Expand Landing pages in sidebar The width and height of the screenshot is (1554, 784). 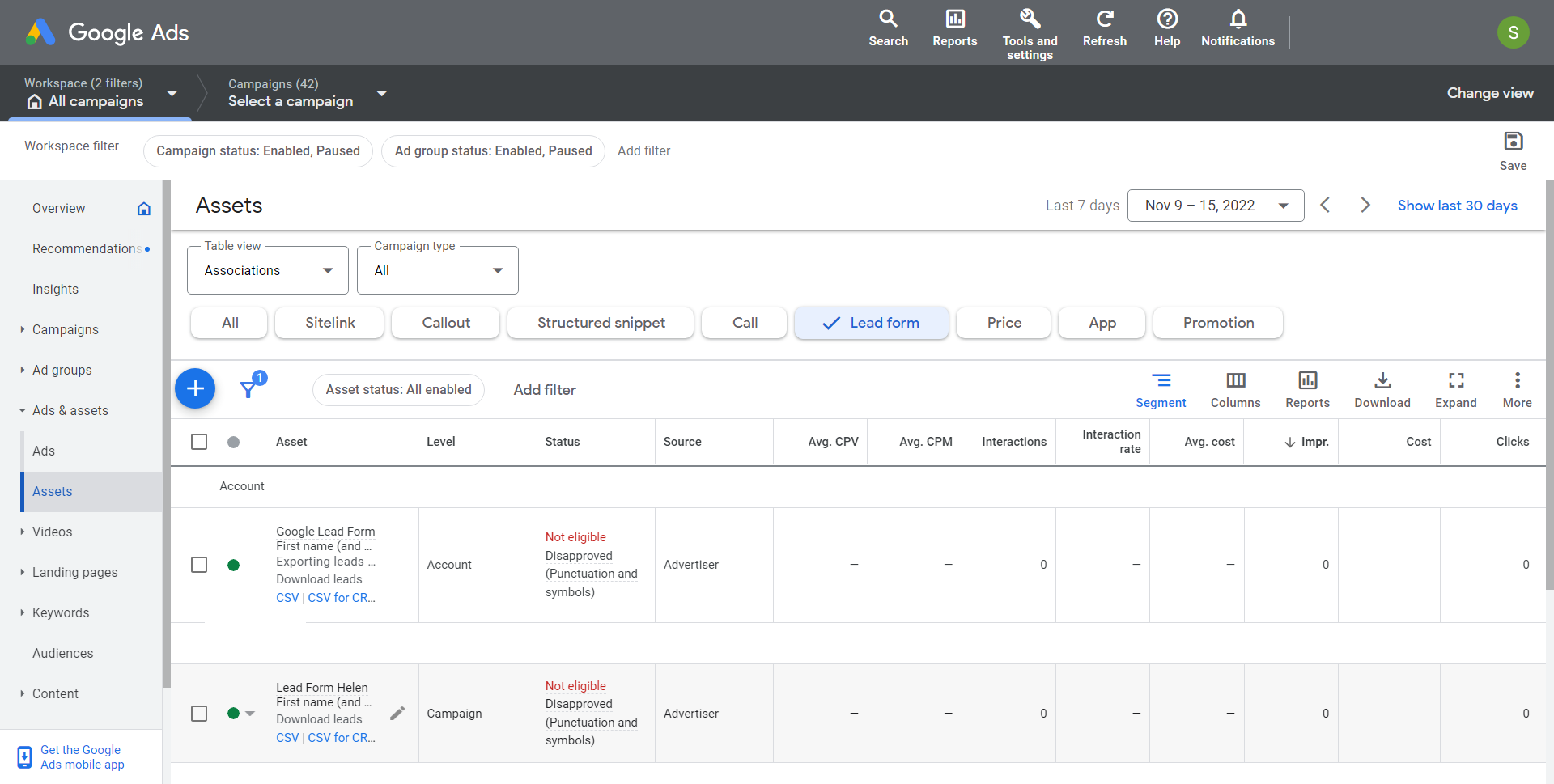tap(23, 572)
